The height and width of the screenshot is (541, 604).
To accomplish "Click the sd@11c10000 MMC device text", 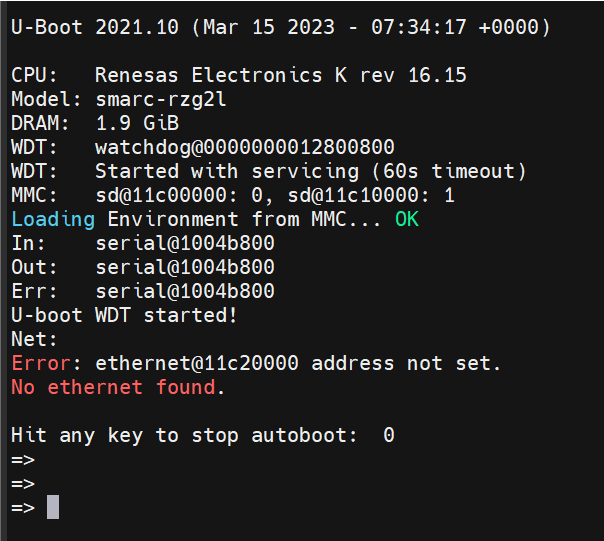I will (x=354, y=195).
